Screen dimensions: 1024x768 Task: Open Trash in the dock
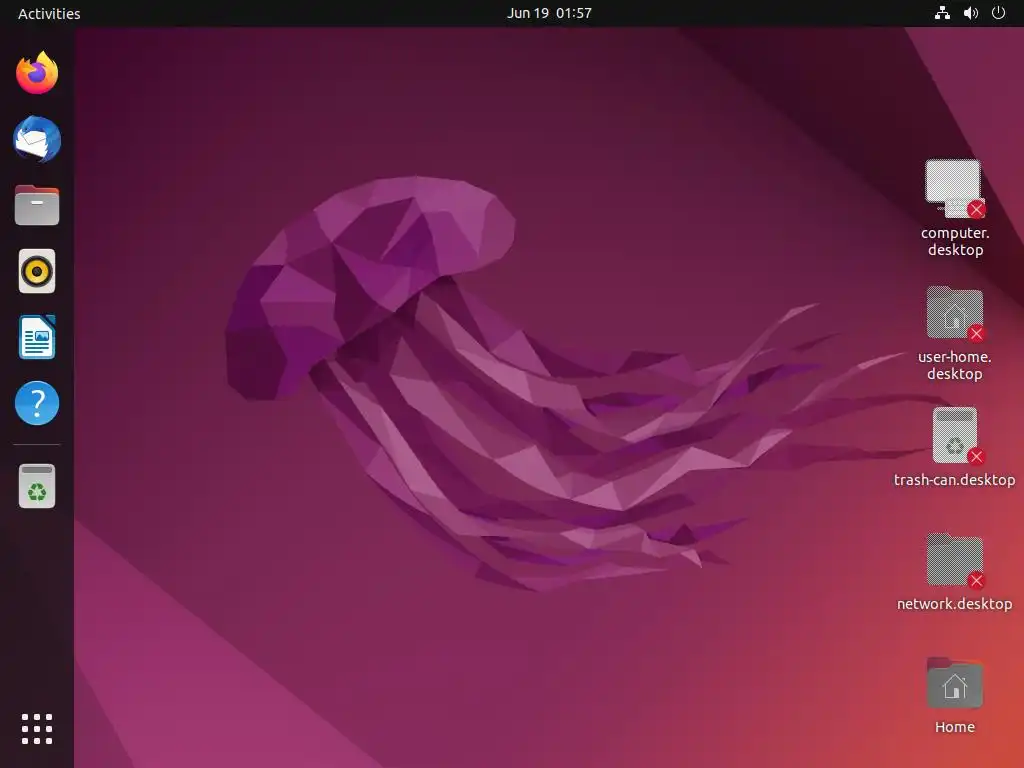[37, 486]
